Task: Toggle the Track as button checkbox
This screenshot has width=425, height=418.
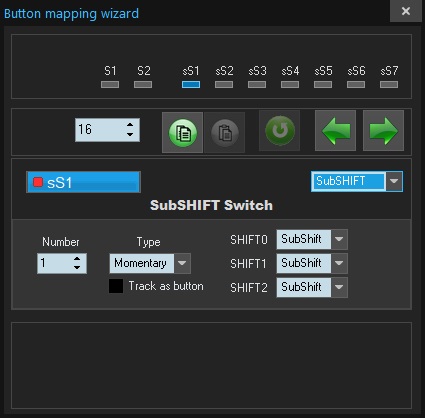Action: click(x=116, y=286)
